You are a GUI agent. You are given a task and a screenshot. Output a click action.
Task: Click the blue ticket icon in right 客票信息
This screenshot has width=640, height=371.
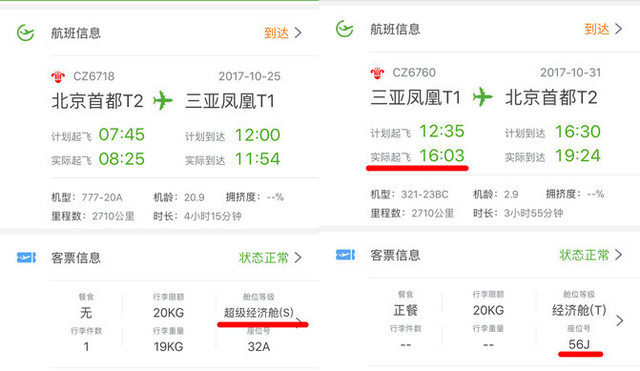345,255
